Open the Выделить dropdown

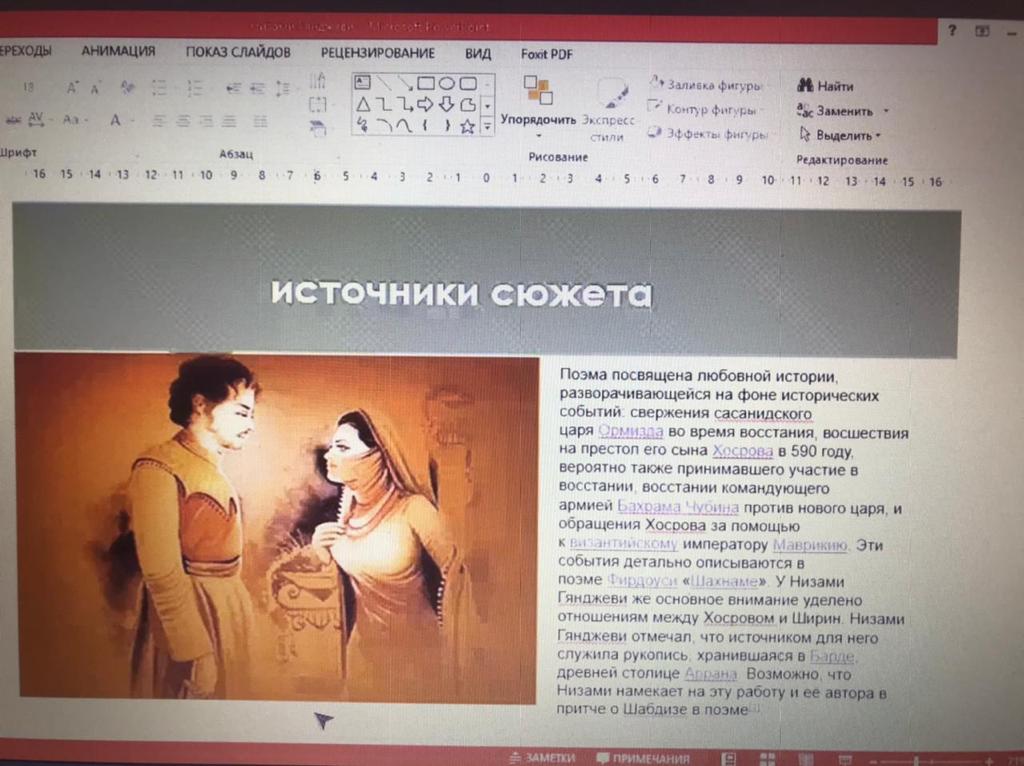[x=840, y=135]
